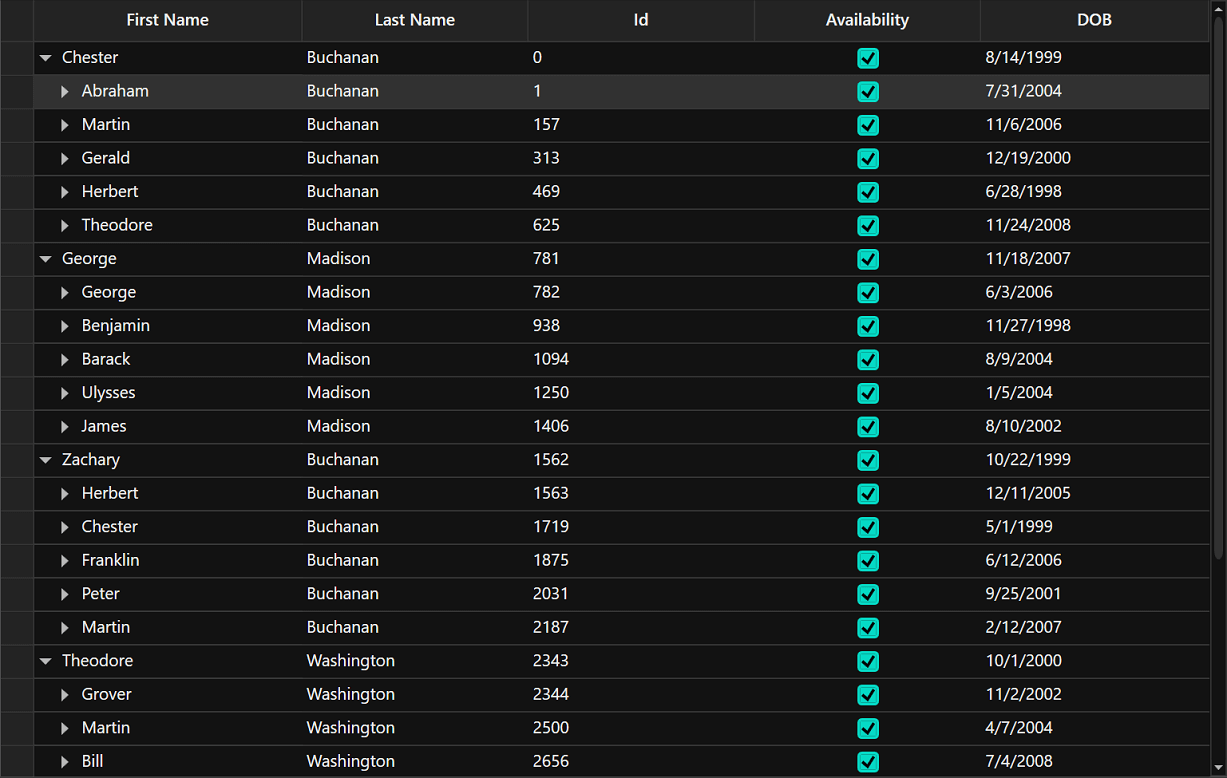Expand the Abraham Buchanan row
The image size is (1227, 778).
coord(65,92)
